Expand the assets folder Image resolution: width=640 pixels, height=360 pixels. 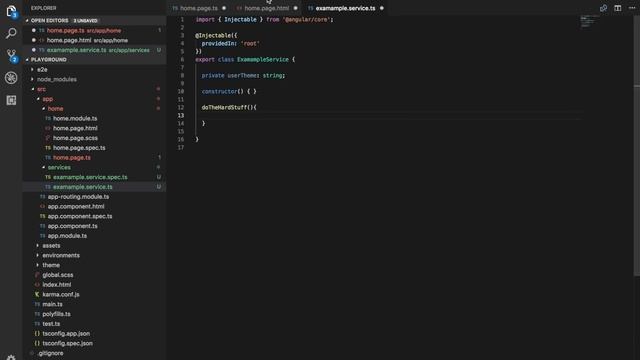point(51,246)
